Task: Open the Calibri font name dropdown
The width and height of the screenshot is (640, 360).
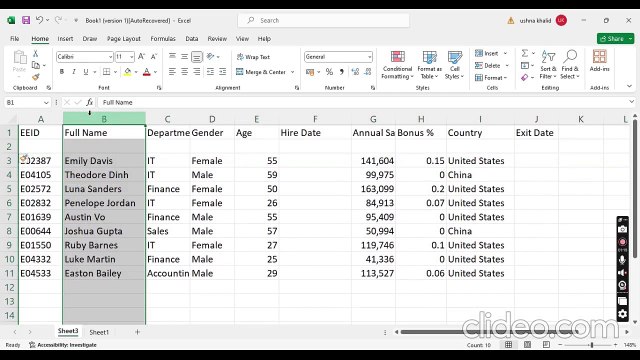Action: tap(110, 57)
